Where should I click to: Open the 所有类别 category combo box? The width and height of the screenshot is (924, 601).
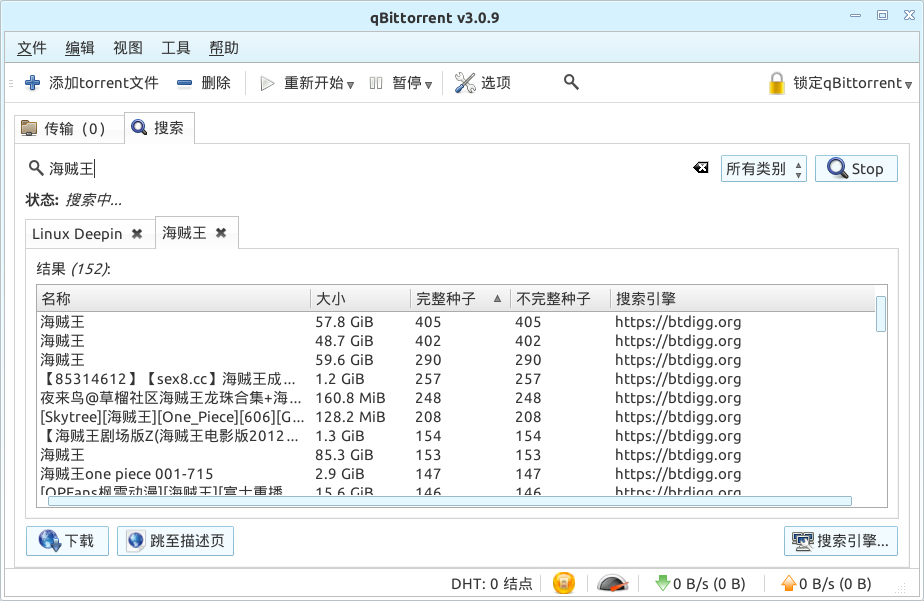click(x=764, y=169)
